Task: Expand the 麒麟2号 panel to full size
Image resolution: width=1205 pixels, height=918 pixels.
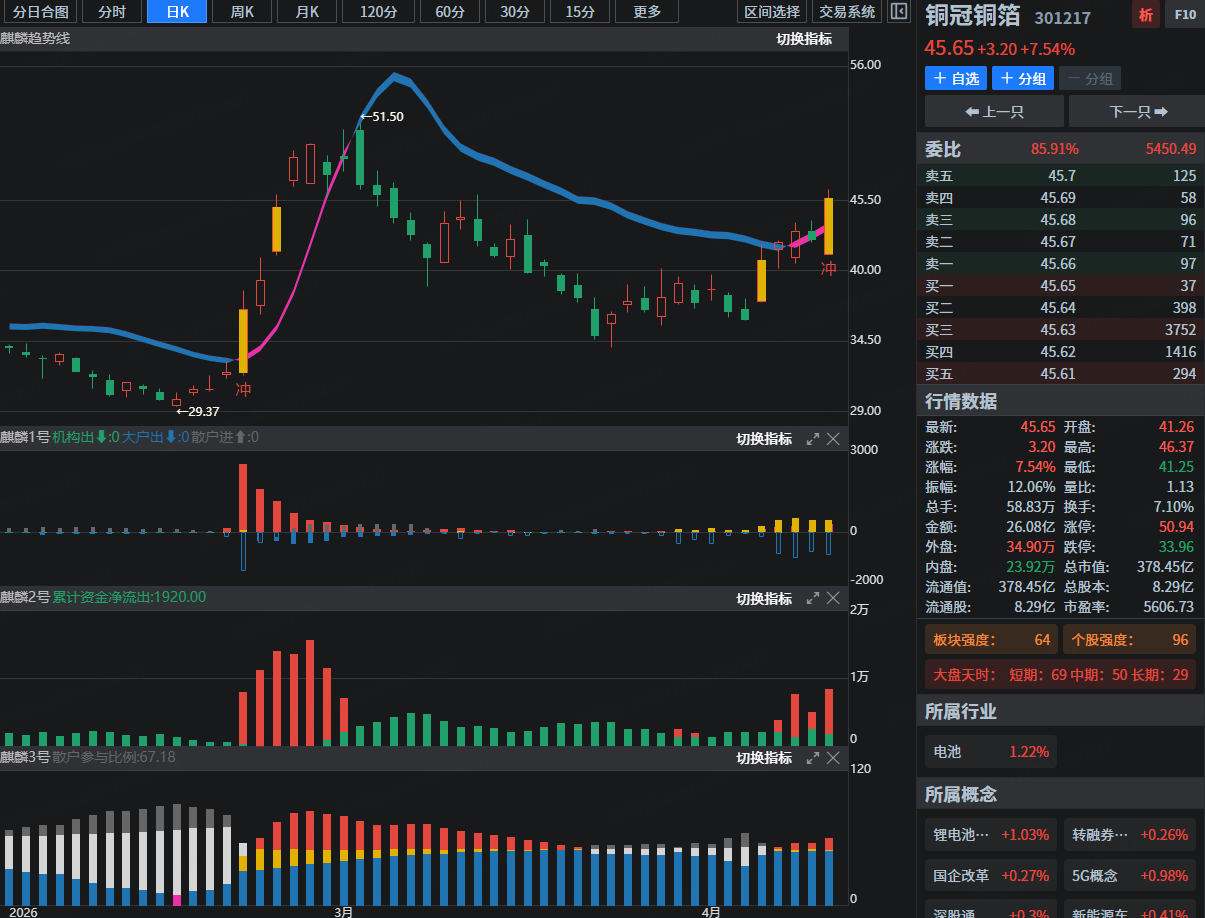Action: (812, 598)
